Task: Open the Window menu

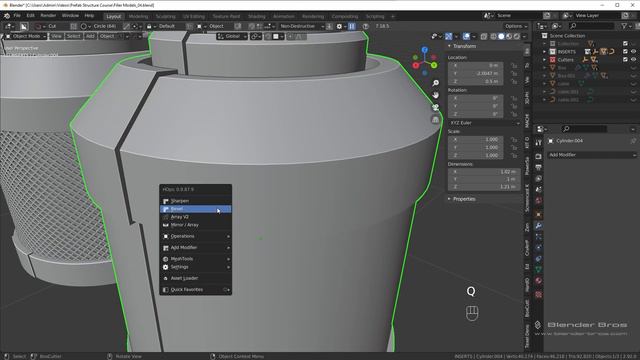Action: click(70, 16)
